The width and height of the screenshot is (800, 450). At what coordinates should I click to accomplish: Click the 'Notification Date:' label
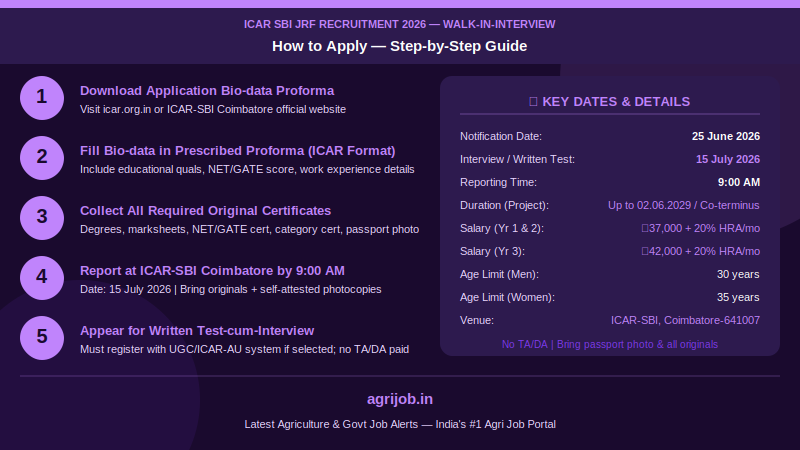click(501, 136)
